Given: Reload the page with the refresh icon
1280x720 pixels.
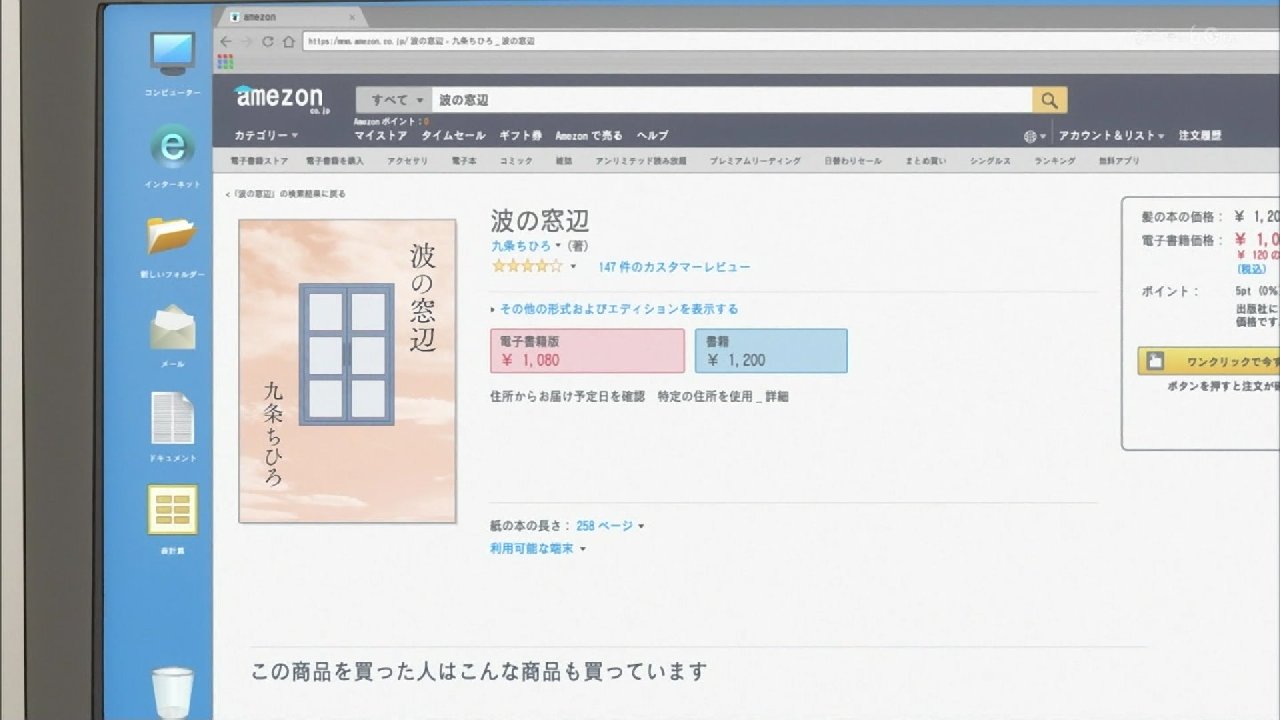Looking at the screenshot, I should [267, 41].
